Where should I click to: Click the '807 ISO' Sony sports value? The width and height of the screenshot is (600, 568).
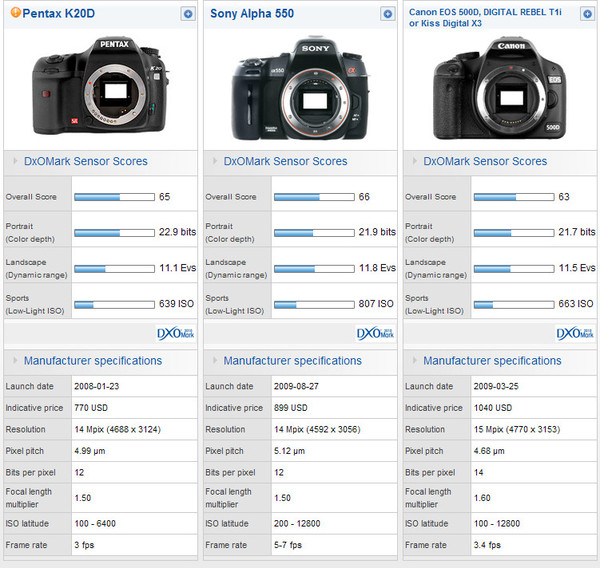pyautogui.click(x=376, y=304)
